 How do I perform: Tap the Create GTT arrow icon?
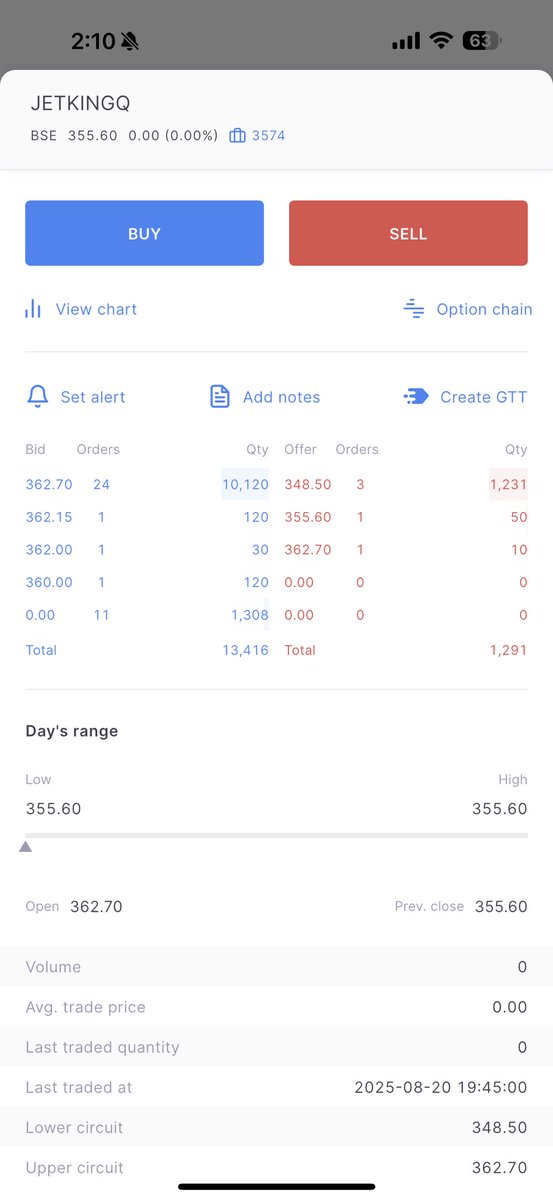[416, 397]
